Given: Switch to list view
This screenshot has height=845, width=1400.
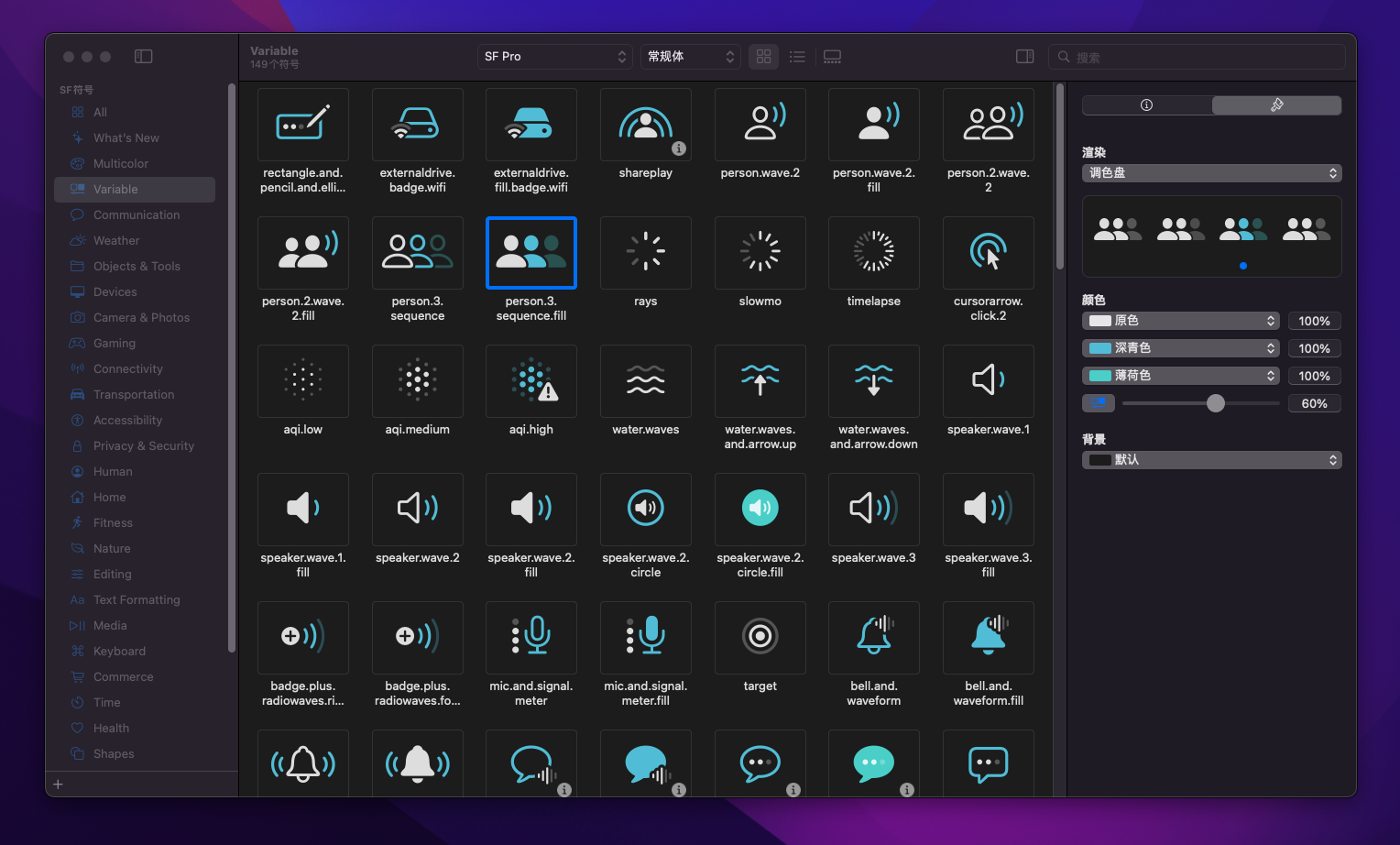Looking at the screenshot, I should pyautogui.click(x=797, y=56).
